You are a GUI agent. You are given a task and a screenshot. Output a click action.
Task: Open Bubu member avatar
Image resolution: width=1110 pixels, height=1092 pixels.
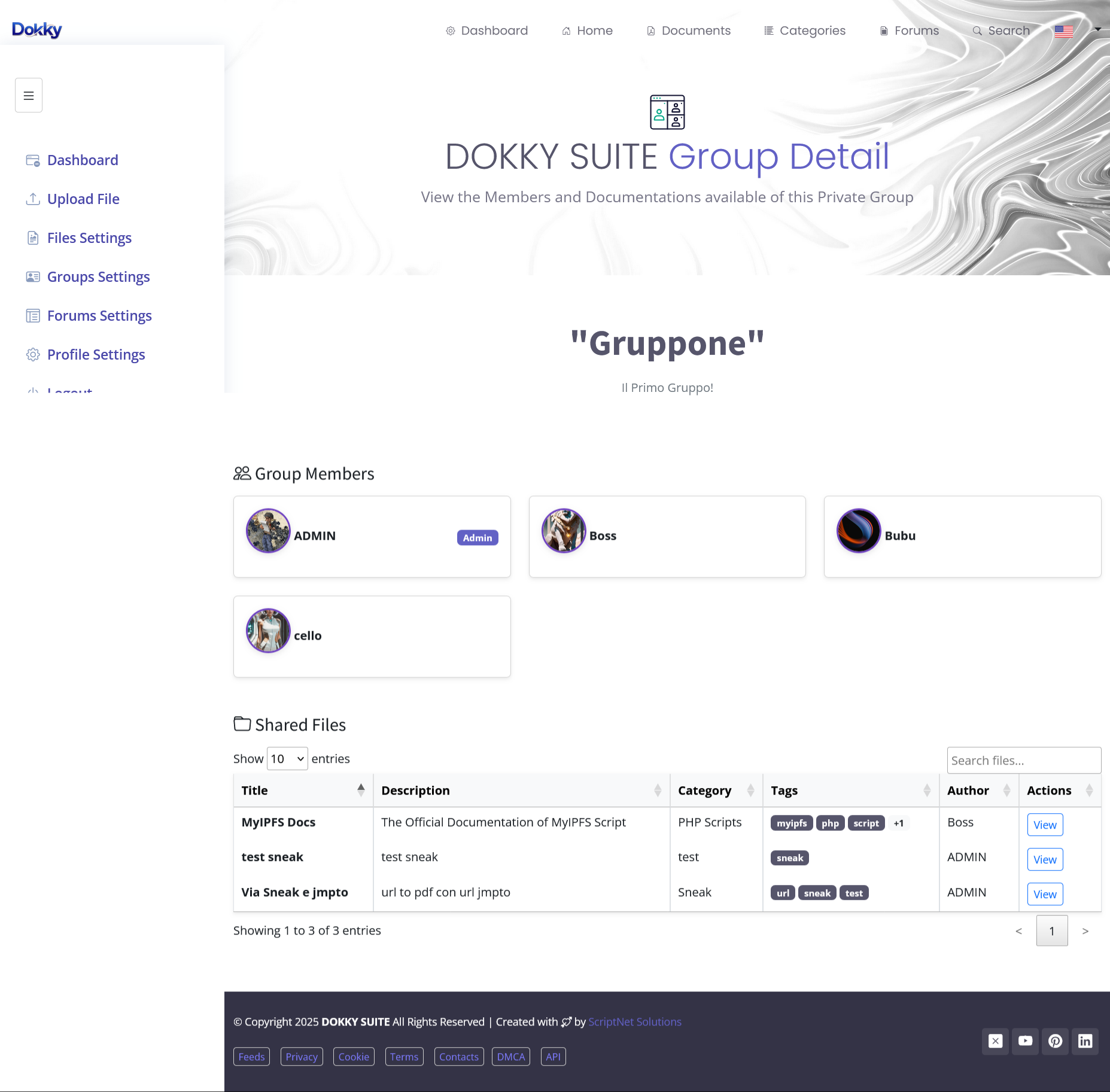[x=859, y=531]
